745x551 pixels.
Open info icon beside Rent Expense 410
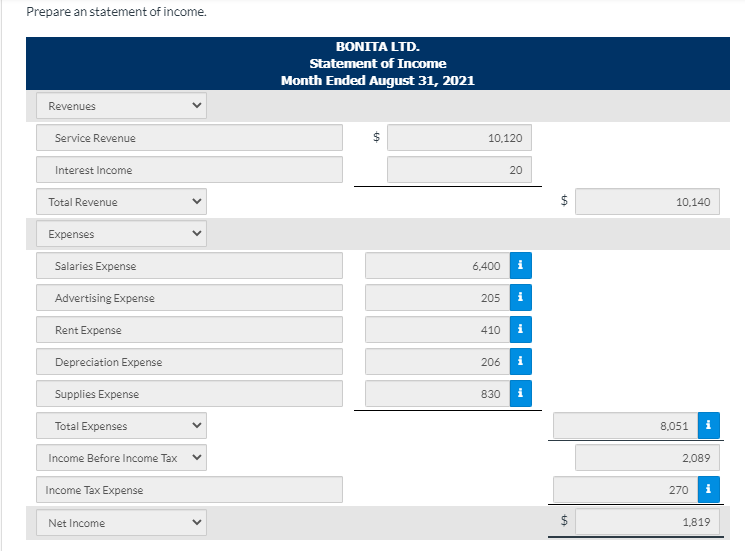pyautogui.click(x=521, y=330)
